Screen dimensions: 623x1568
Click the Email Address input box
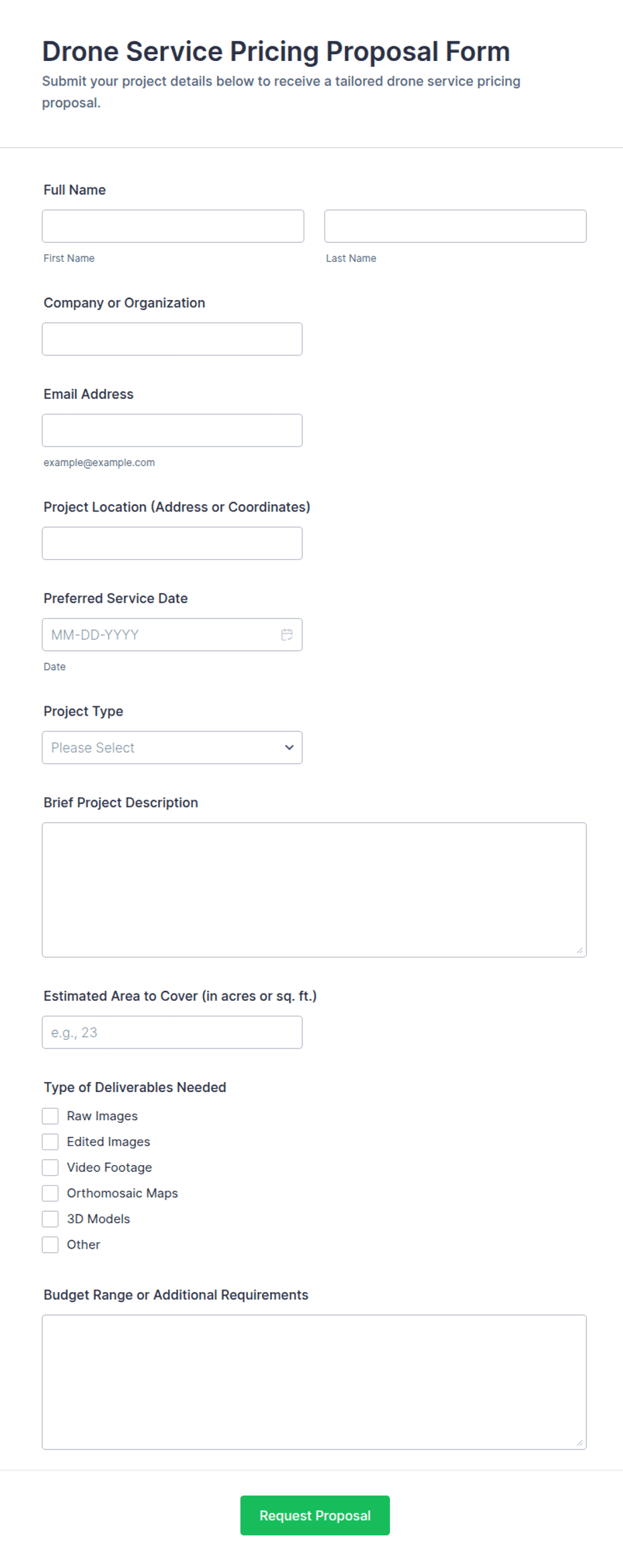coord(172,430)
